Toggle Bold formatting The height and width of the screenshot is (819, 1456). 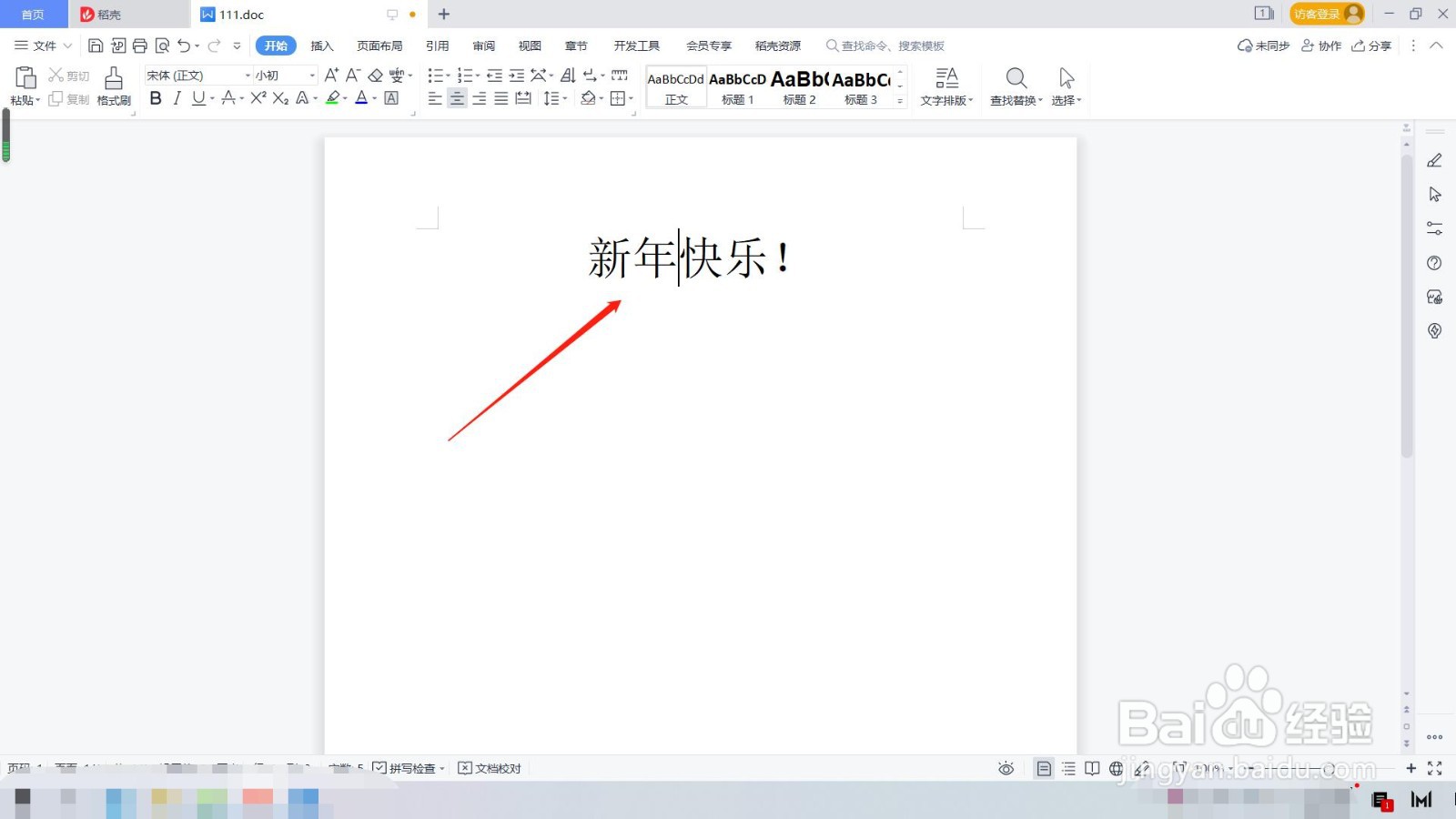156,98
